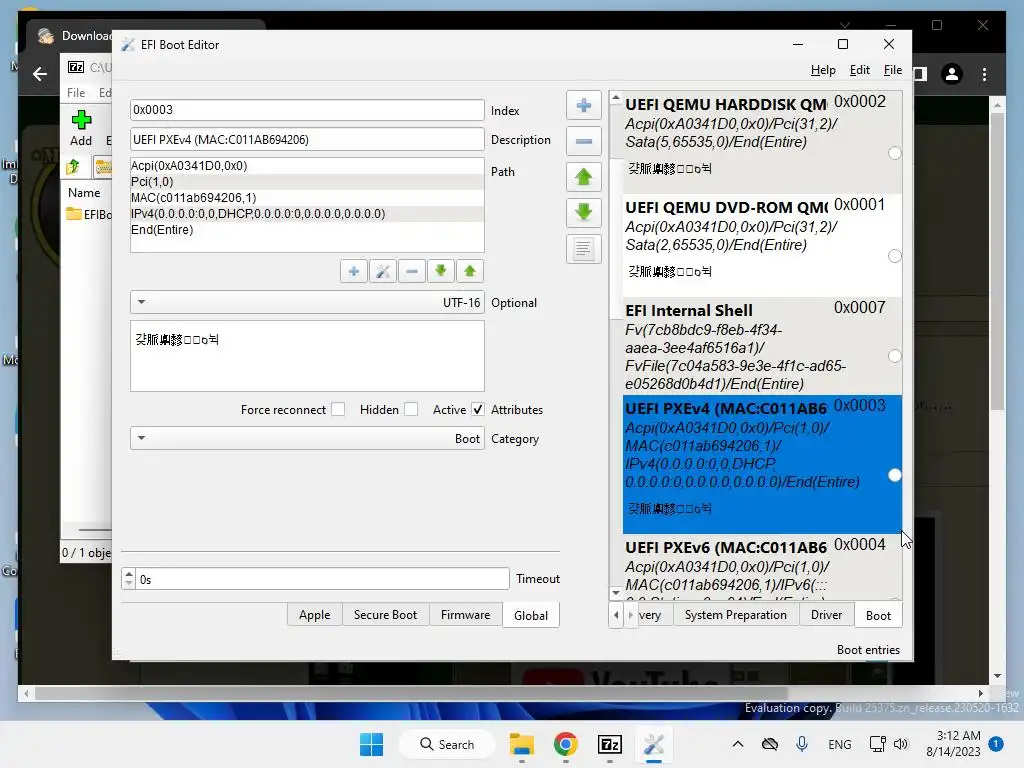Open the File menu in EFI Boot Editor

click(x=893, y=70)
